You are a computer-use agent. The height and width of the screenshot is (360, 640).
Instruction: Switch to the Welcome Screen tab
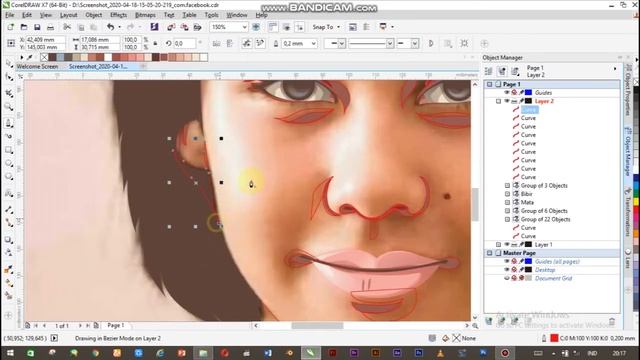pos(37,66)
